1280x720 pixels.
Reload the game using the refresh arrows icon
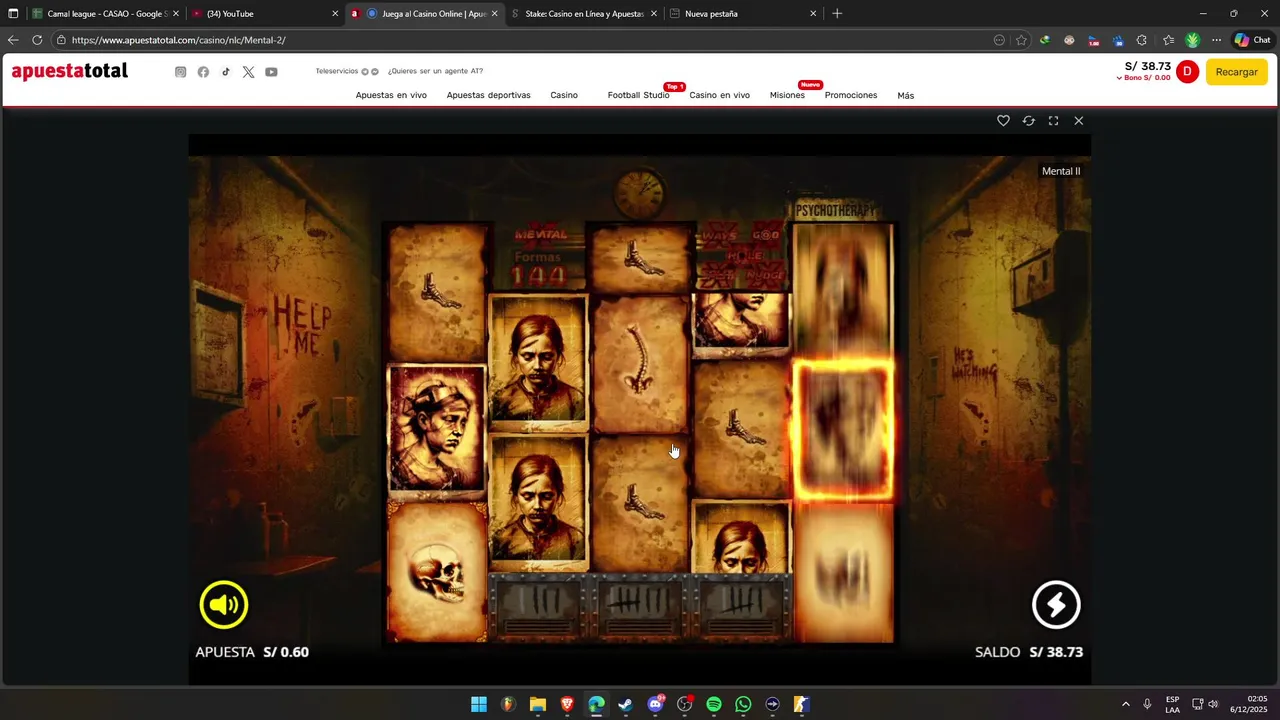[1028, 120]
